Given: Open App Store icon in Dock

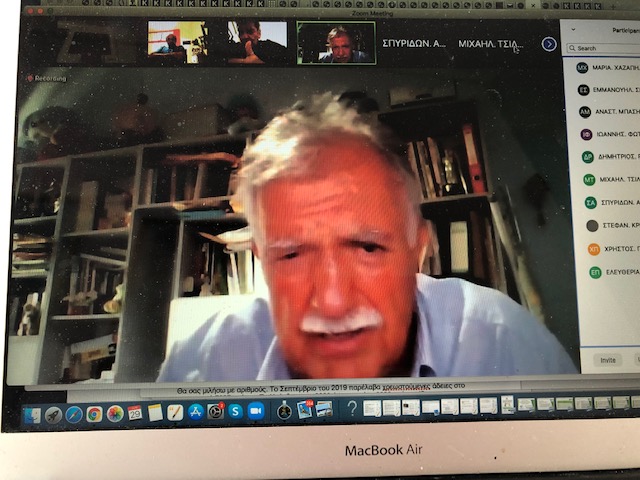Looking at the screenshot, I should pos(196,412).
